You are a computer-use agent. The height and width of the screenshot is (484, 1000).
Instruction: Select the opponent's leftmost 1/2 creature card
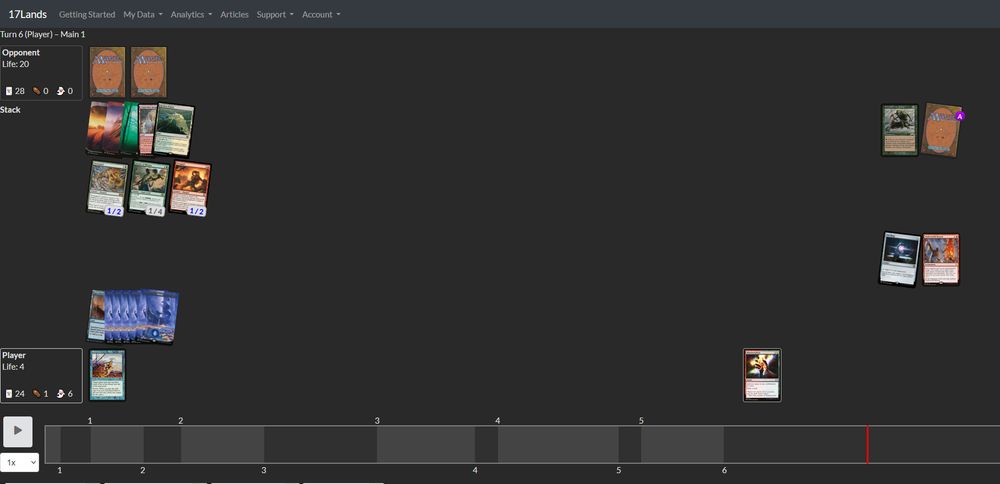(x=107, y=188)
